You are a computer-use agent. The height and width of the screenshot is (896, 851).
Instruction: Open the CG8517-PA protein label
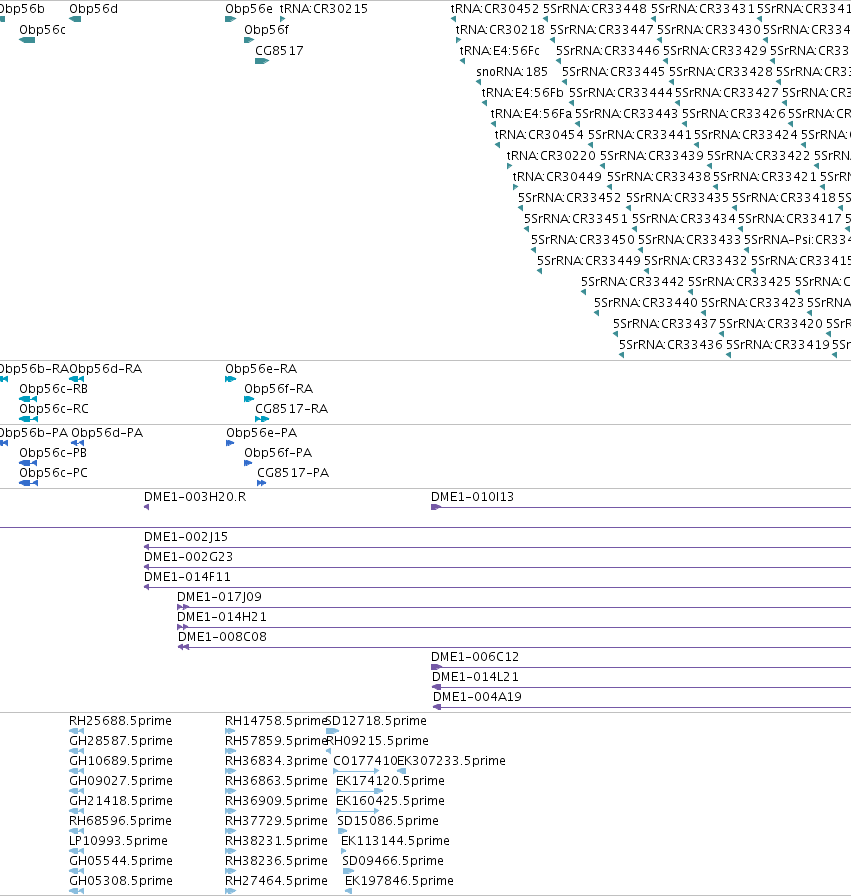293,473
